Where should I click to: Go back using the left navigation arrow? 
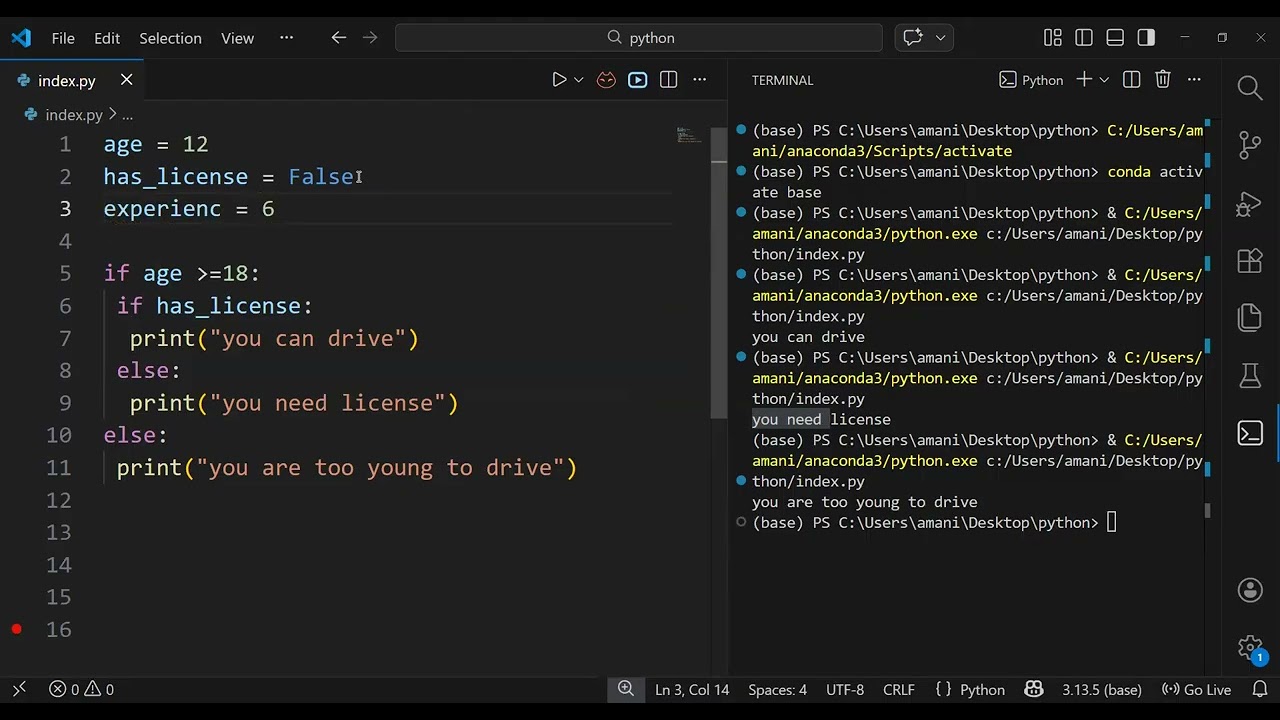coord(338,38)
